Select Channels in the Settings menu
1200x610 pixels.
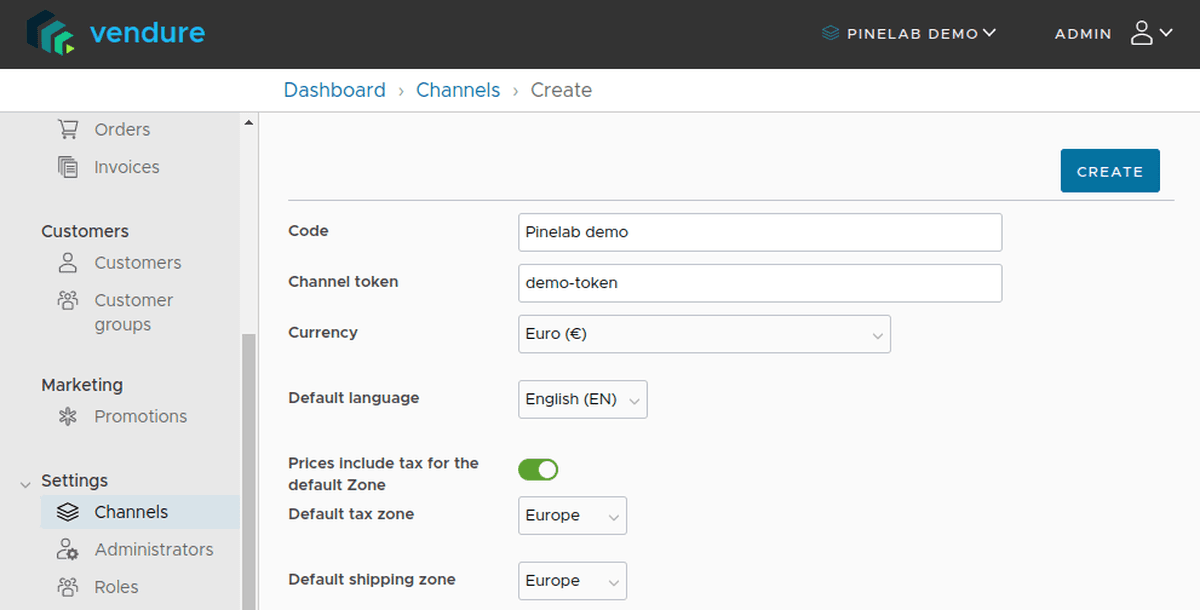tap(131, 512)
